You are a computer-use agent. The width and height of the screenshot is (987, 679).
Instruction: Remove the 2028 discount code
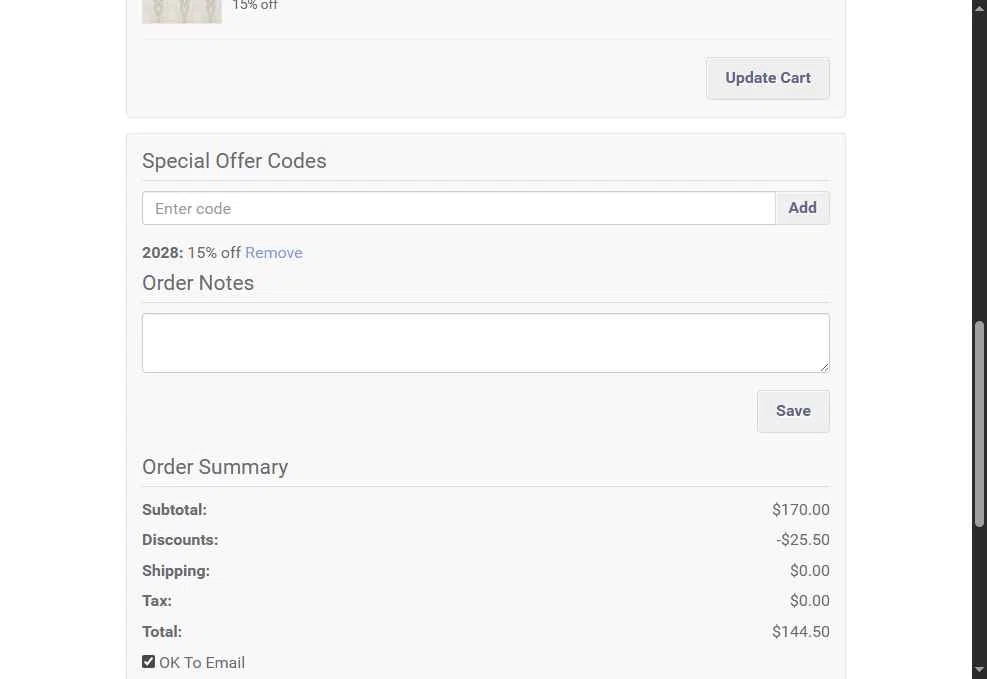[x=274, y=252]
